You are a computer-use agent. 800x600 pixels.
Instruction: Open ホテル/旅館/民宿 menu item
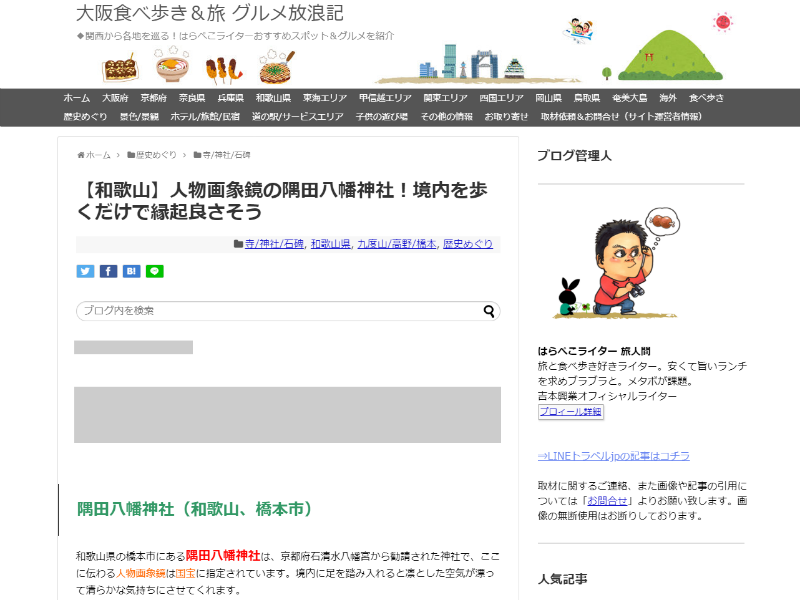[x=205, y=116]
